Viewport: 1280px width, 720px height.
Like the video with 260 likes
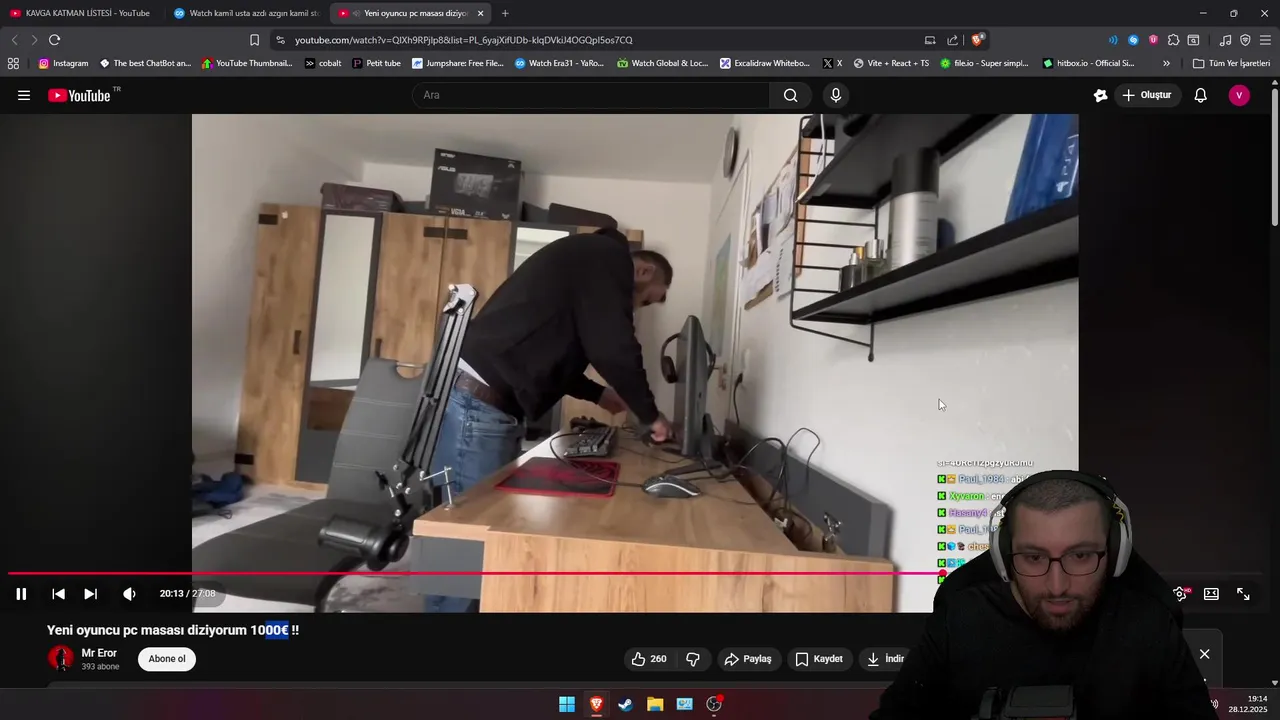coord(649,659)
